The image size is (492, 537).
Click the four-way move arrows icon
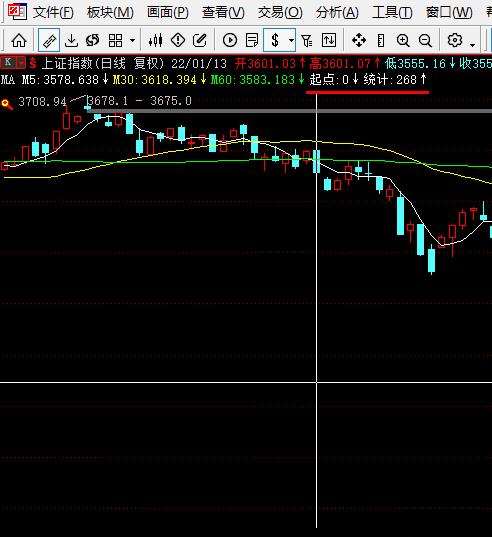359,40
